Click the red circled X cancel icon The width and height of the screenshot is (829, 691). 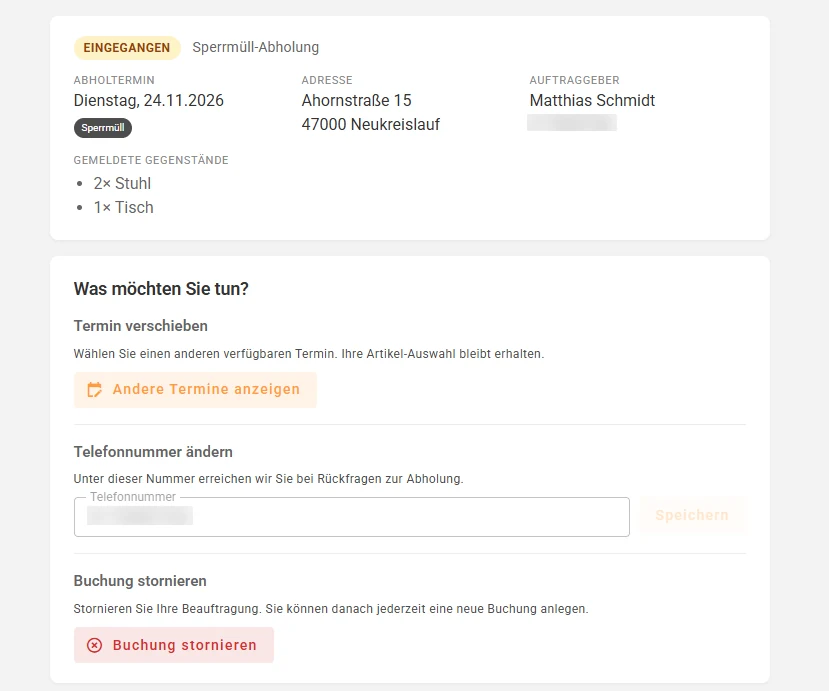click(94, 645)
